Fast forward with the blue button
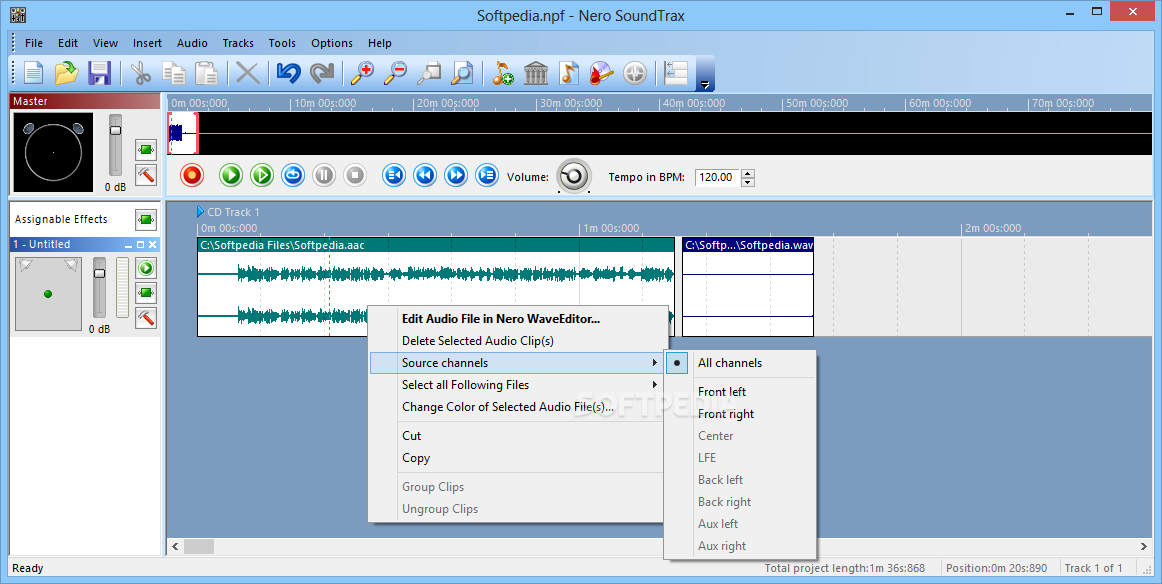This screenshot has height=584, width=1162. pyautogui.click(x=456, y=176)
